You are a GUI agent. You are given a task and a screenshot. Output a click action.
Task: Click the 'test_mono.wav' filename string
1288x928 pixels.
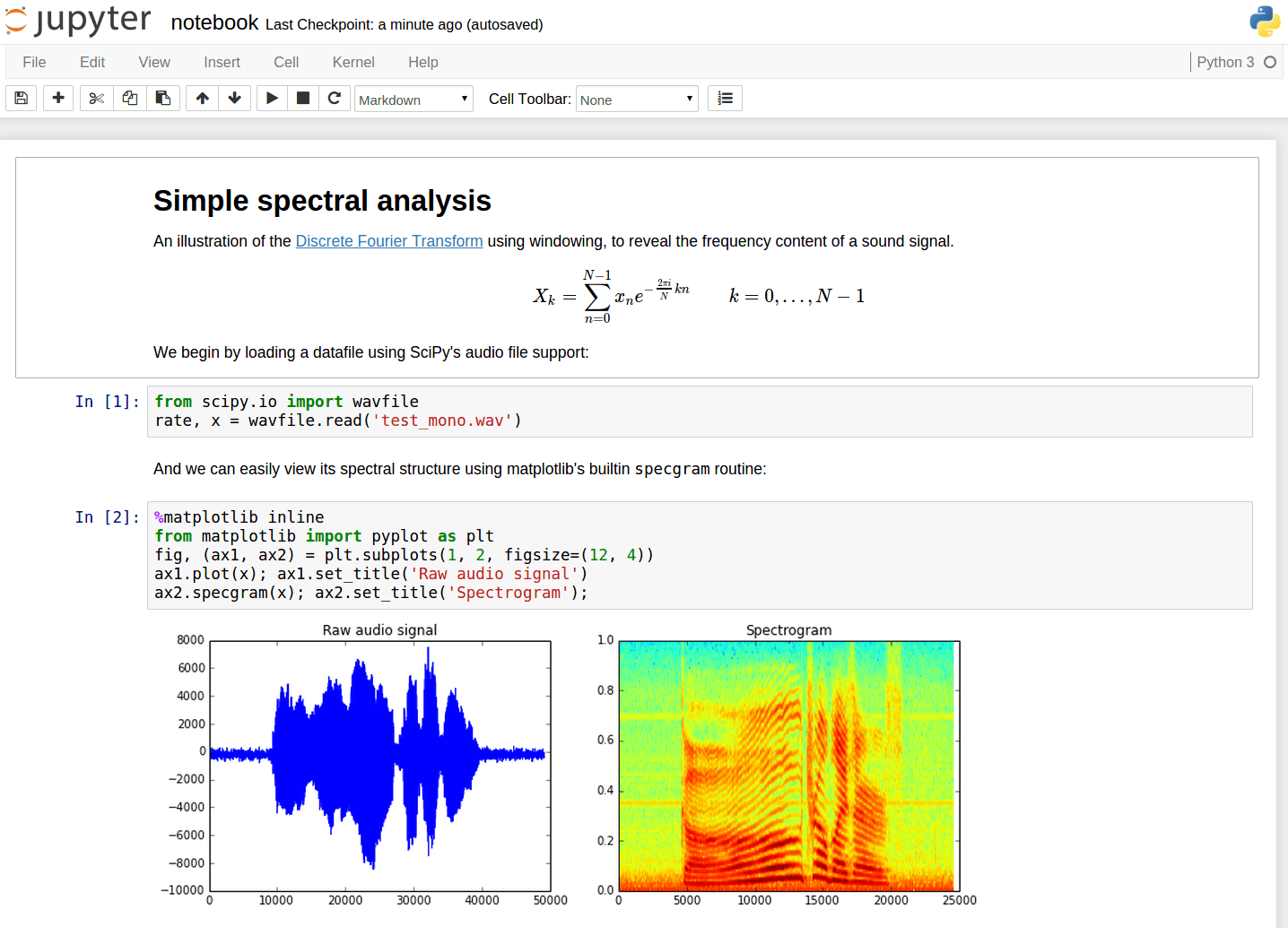(442, 421)
